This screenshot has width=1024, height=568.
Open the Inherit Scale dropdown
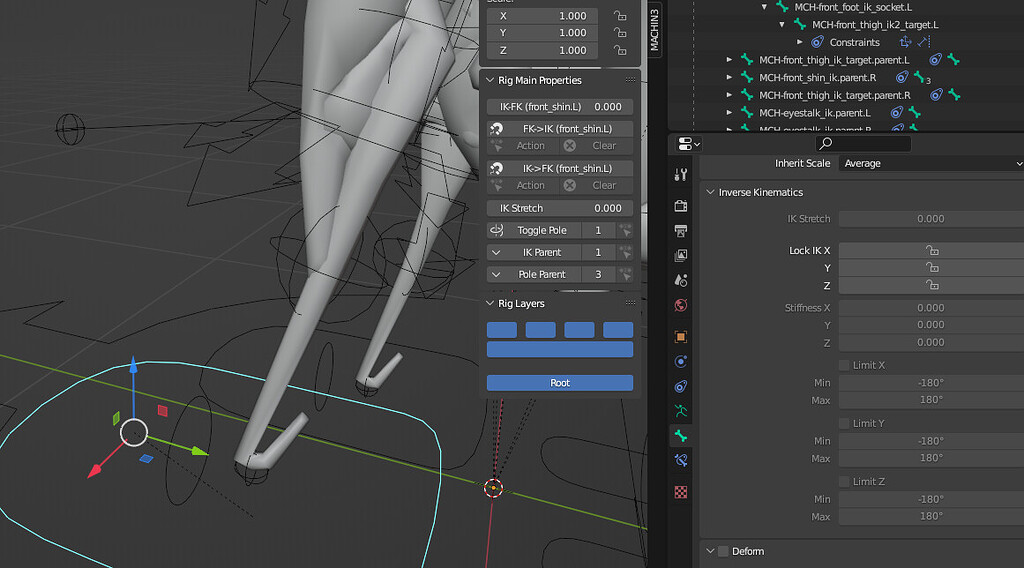[x=931, y=163]
